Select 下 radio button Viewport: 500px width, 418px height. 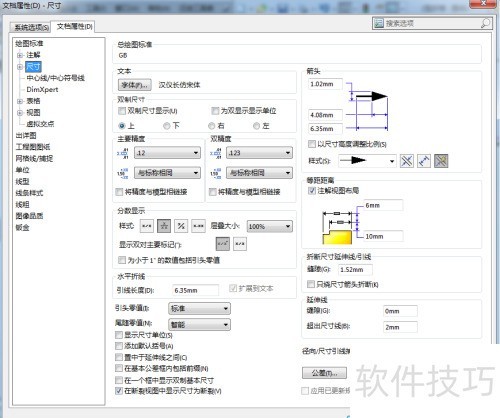[167, 126]
